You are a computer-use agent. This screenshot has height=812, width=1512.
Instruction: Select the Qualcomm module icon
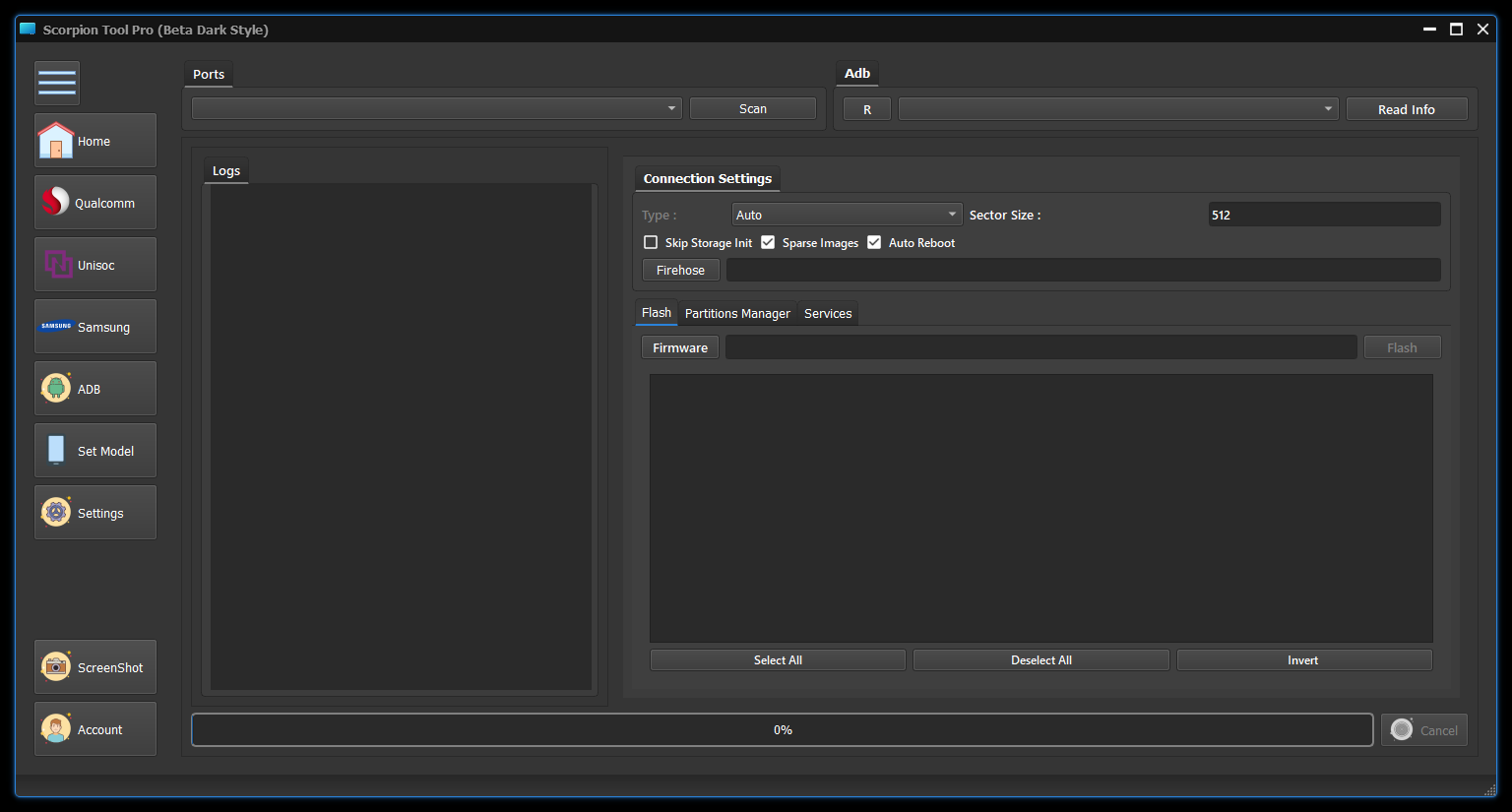click(56, 203)
